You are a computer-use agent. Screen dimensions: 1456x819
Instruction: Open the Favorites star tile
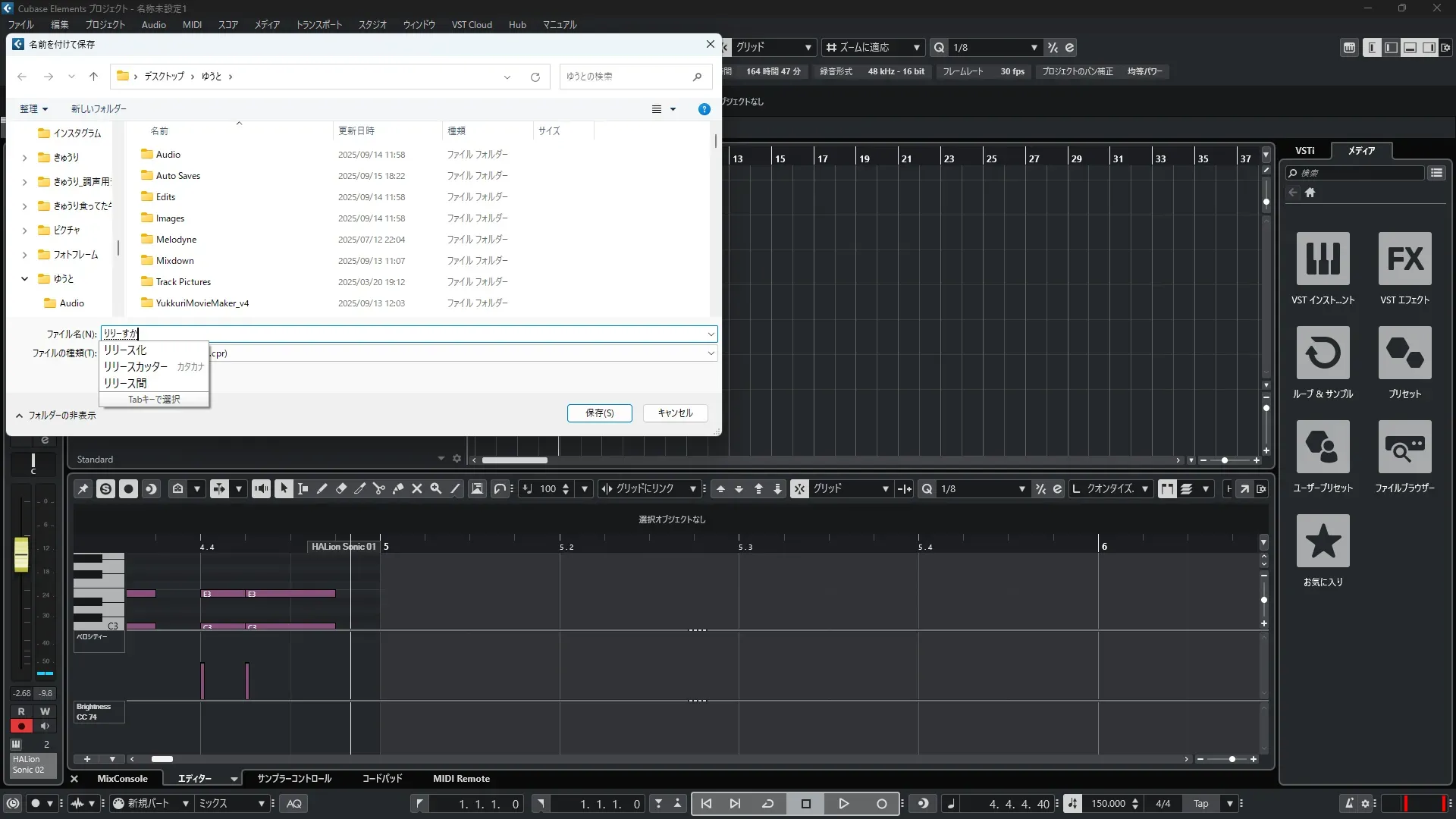(x=1323, y=541)
